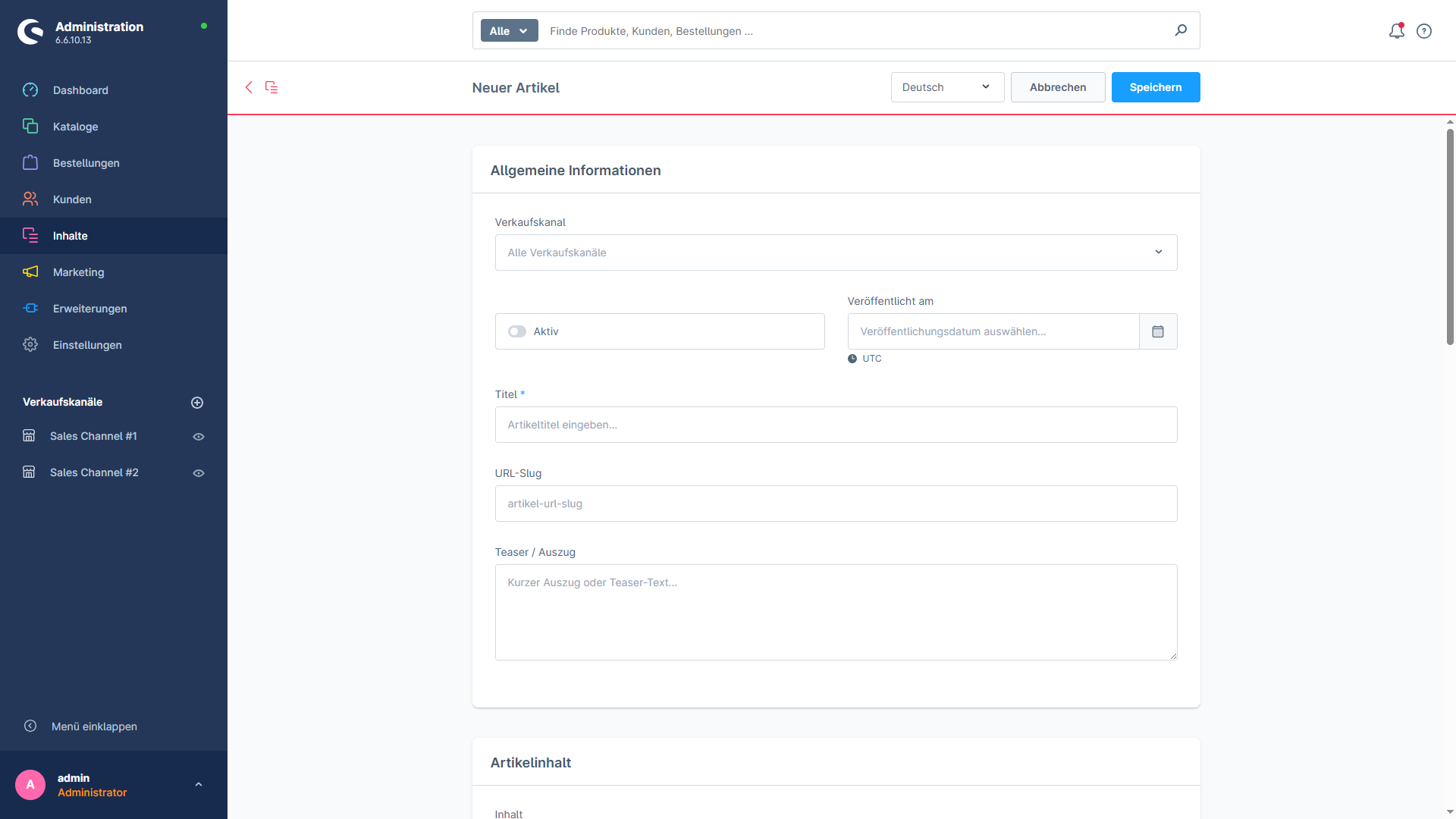1456x819 pixels.
Task: Click the Verkaufskanäle section heading
Action: point(62,402)
